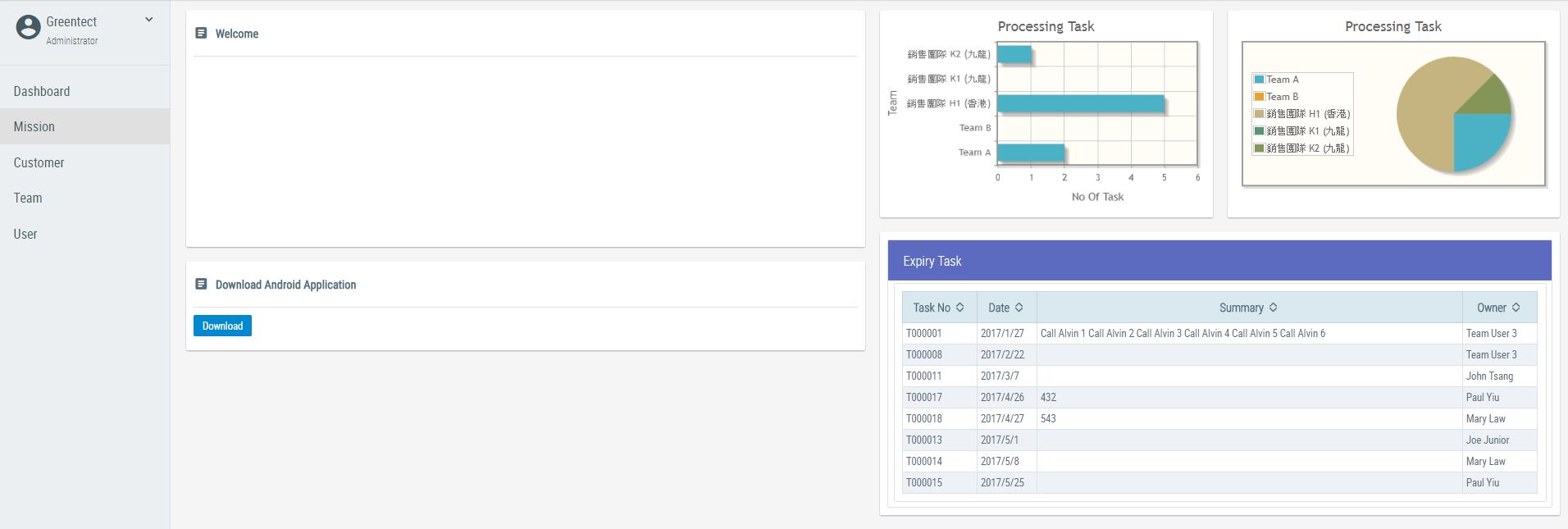Click the Team B orange legend swatch

pyautogui.click(x=1259, y=97)
